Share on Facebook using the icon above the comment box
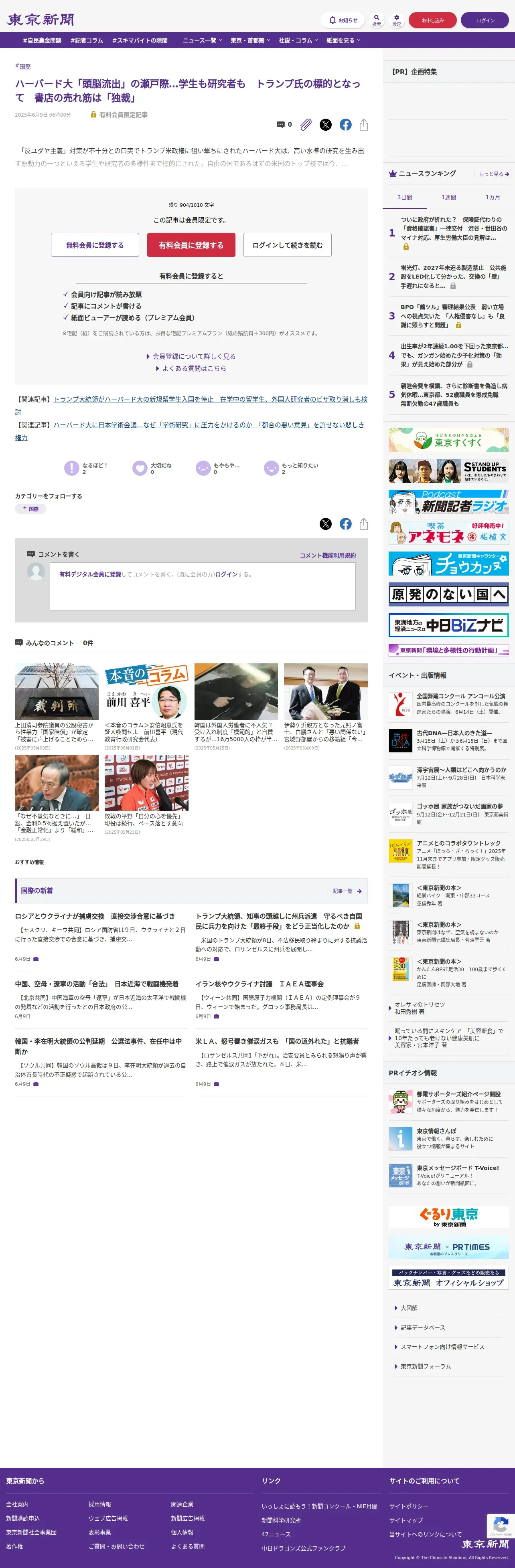The height and width of the screenshot is (1568, 515). 346,523
